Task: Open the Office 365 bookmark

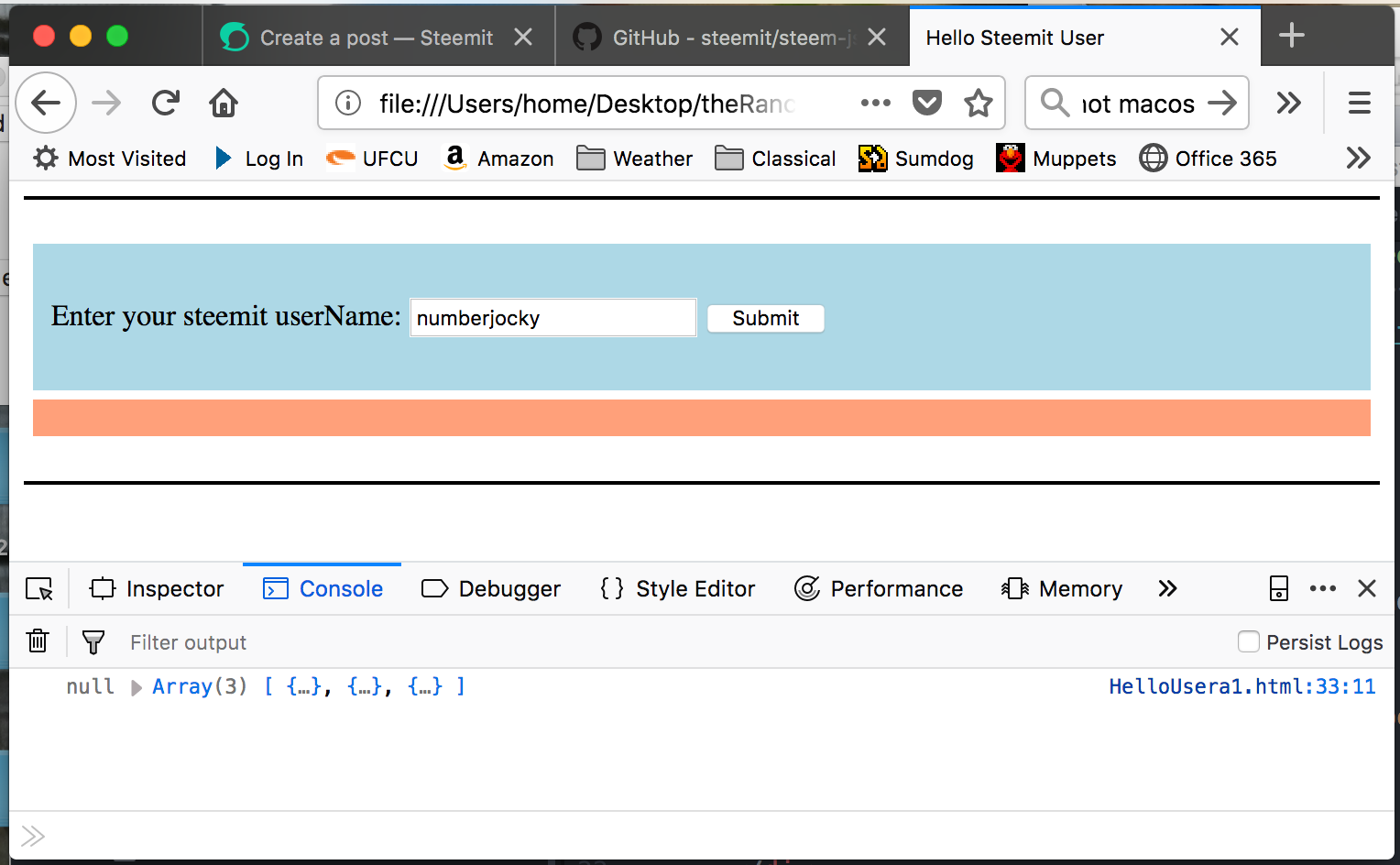Action: [1208, 159]
